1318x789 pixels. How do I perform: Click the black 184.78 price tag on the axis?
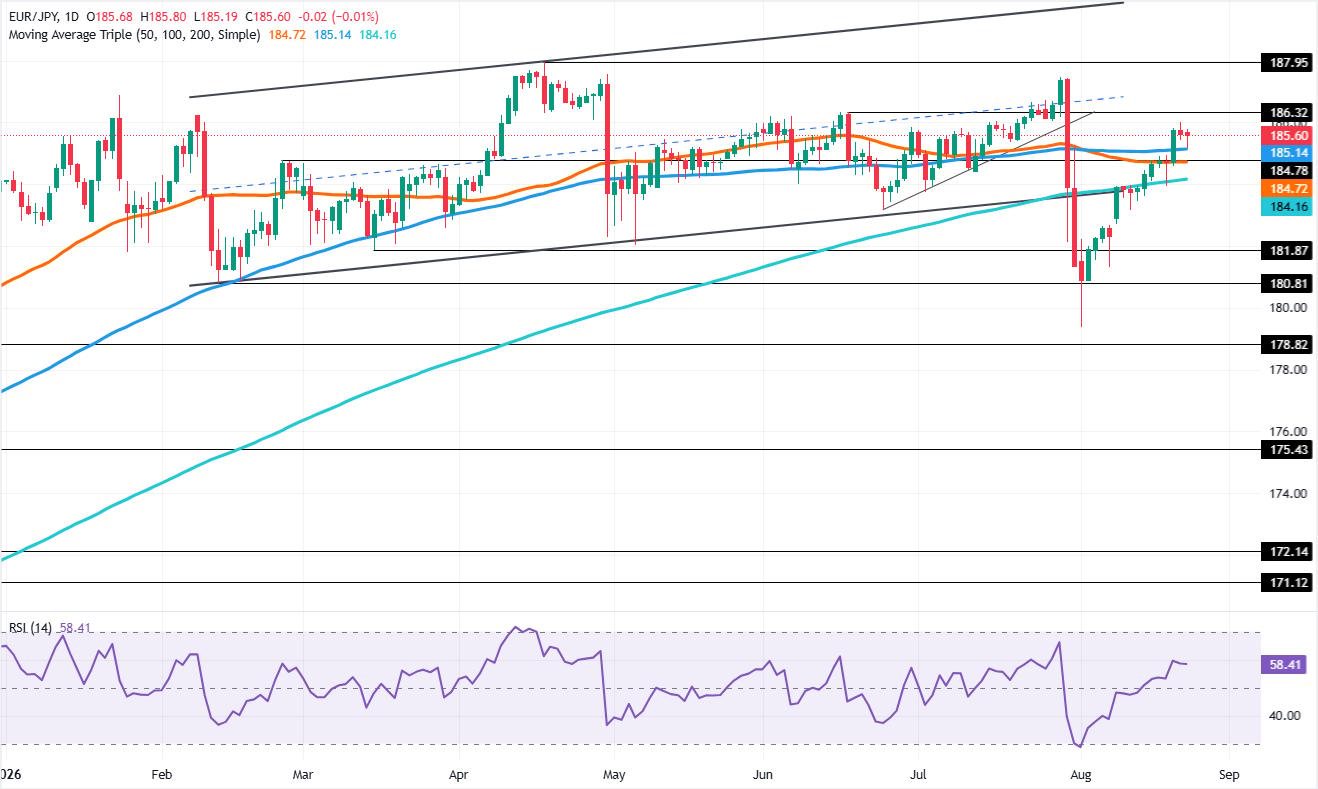[x=1286, y=171]
